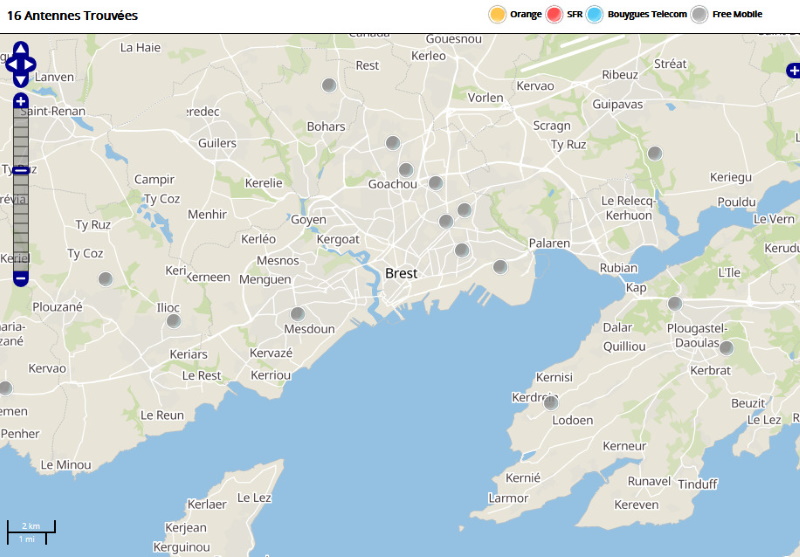Viewport: 800px width, 557px height.
Task: Pan the map south with down arrow
Action: point(21,80)
